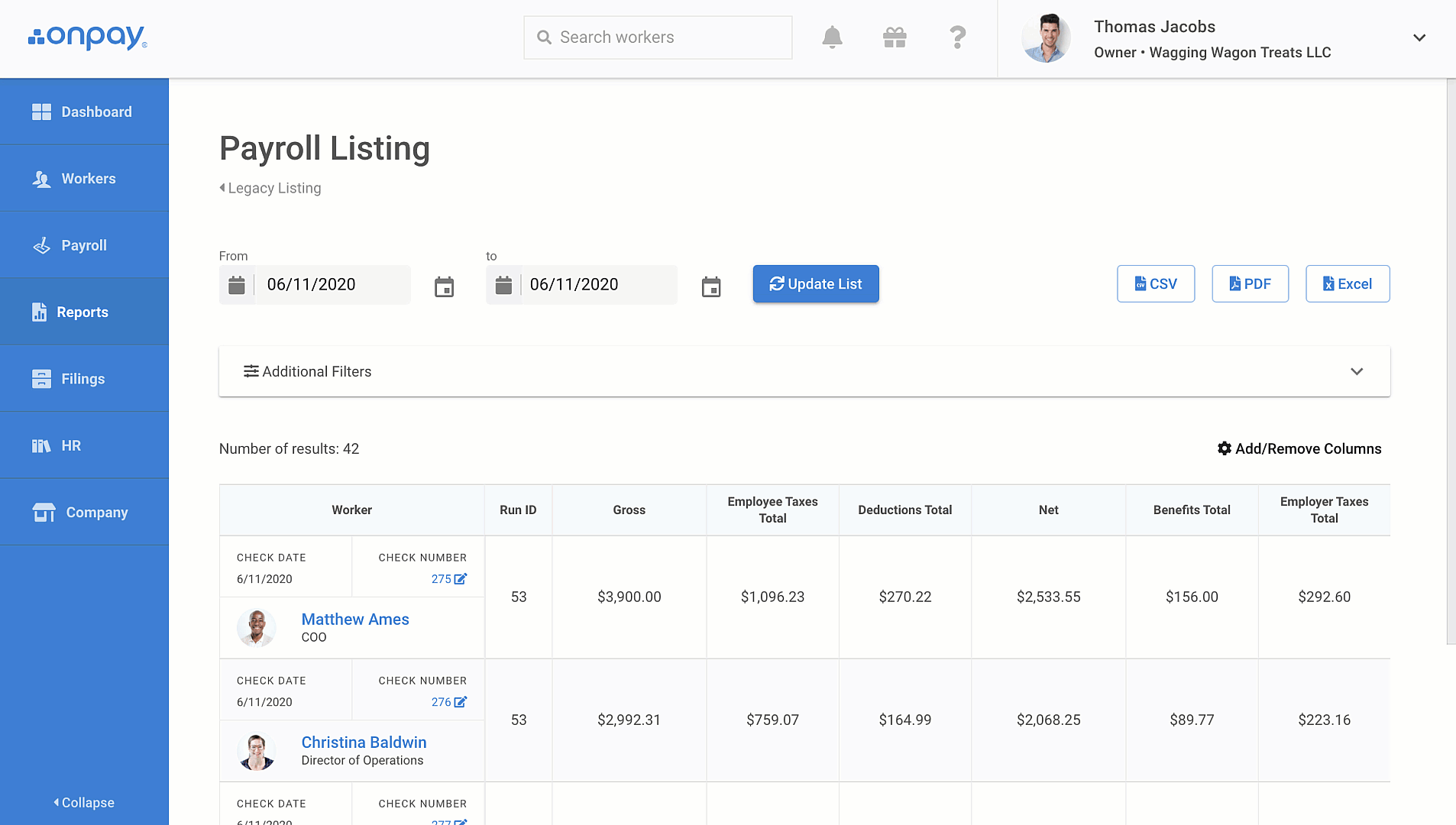This screenshot has width=1456, height=825.
Task: Open Add/Remove Columns settings
Action: [1299, 448]
